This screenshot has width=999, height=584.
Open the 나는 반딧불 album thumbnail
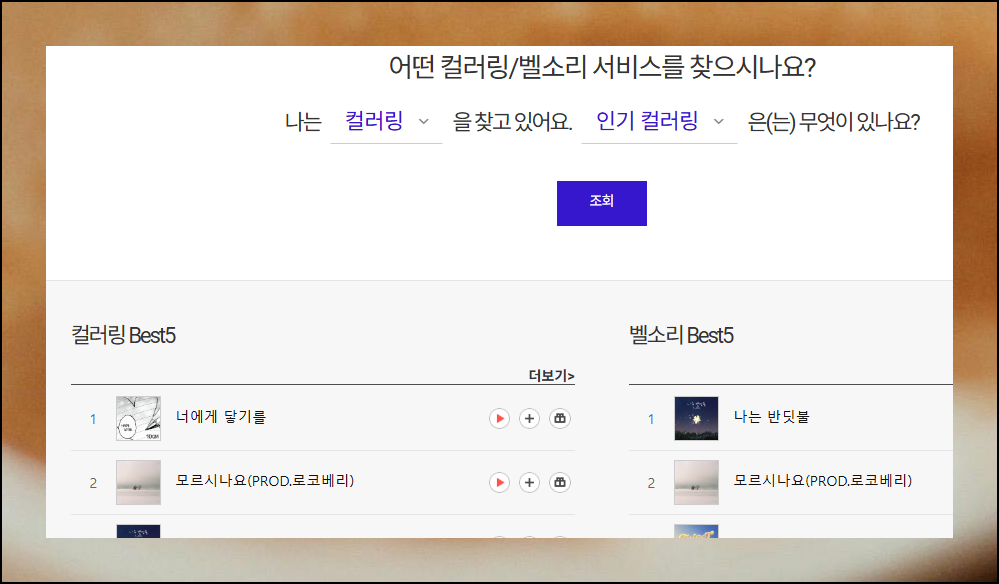click(696, 418)
